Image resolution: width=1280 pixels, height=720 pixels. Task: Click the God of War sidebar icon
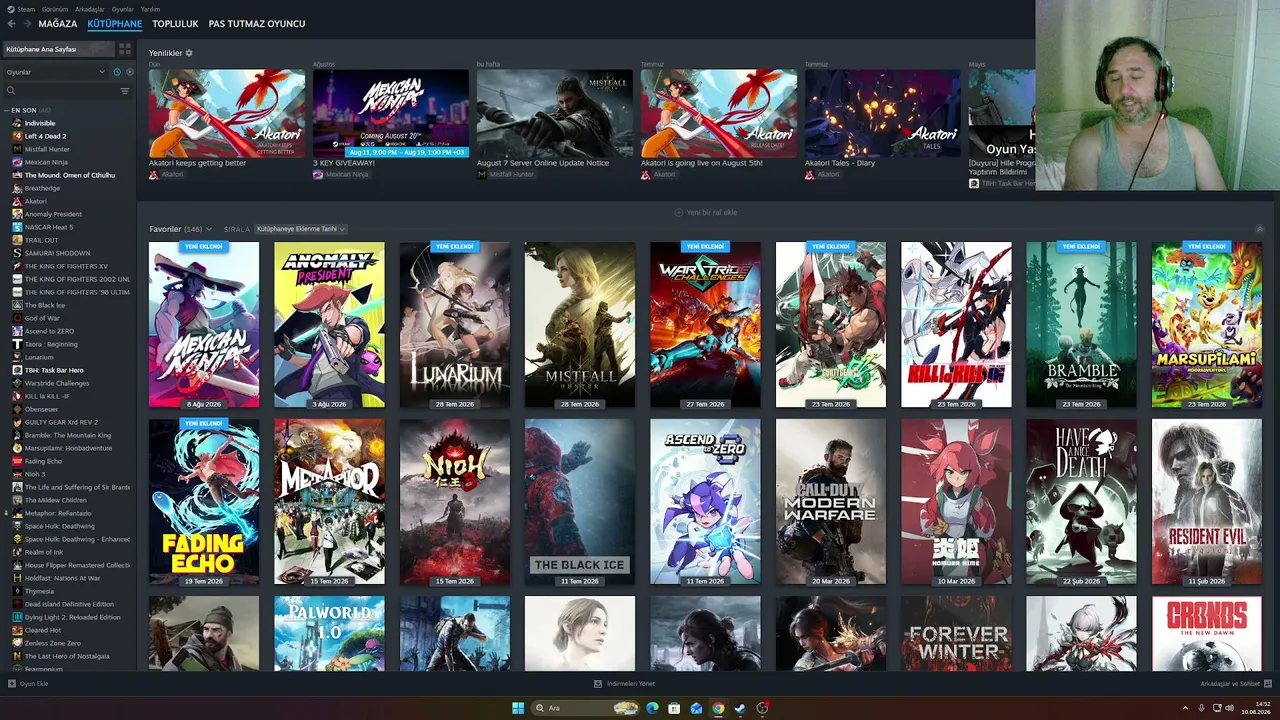pyautogui.click(x=17, y=318)
